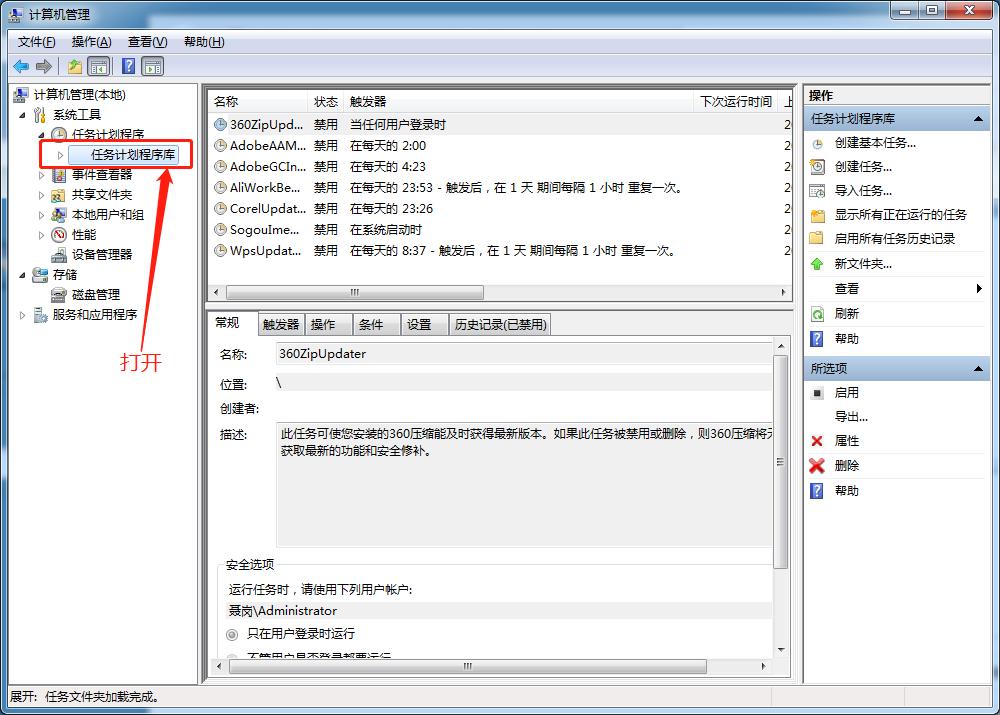This screenshot has width=1000, height=715.
Task: Click 启用所有任务历史记录 action link
Action: pos(895,239)
